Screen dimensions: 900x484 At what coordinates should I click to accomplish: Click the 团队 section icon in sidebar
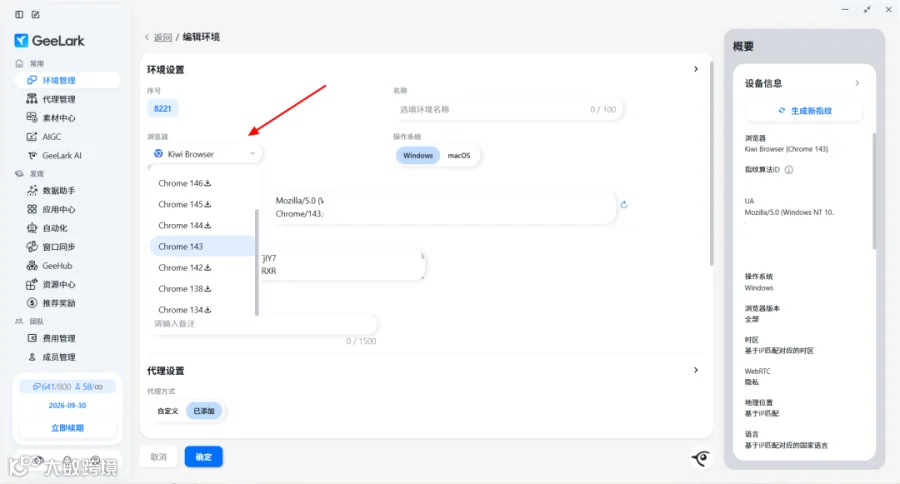(x=20, y=322)
